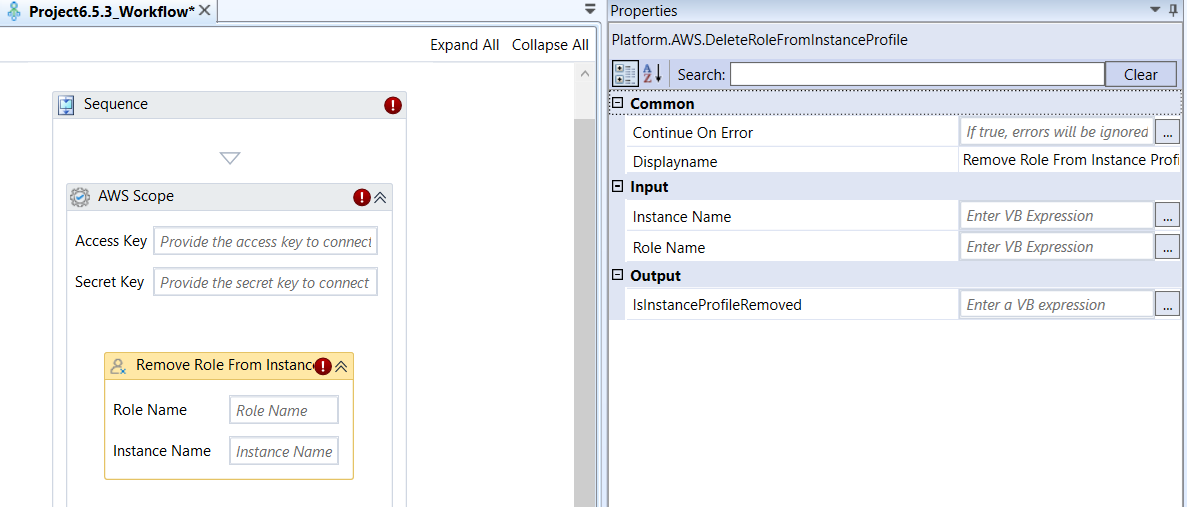Select the Remove Role From Instance title
Viewport: 1187px width, 507px height.
pyautogui.click(x=225, y=365)
